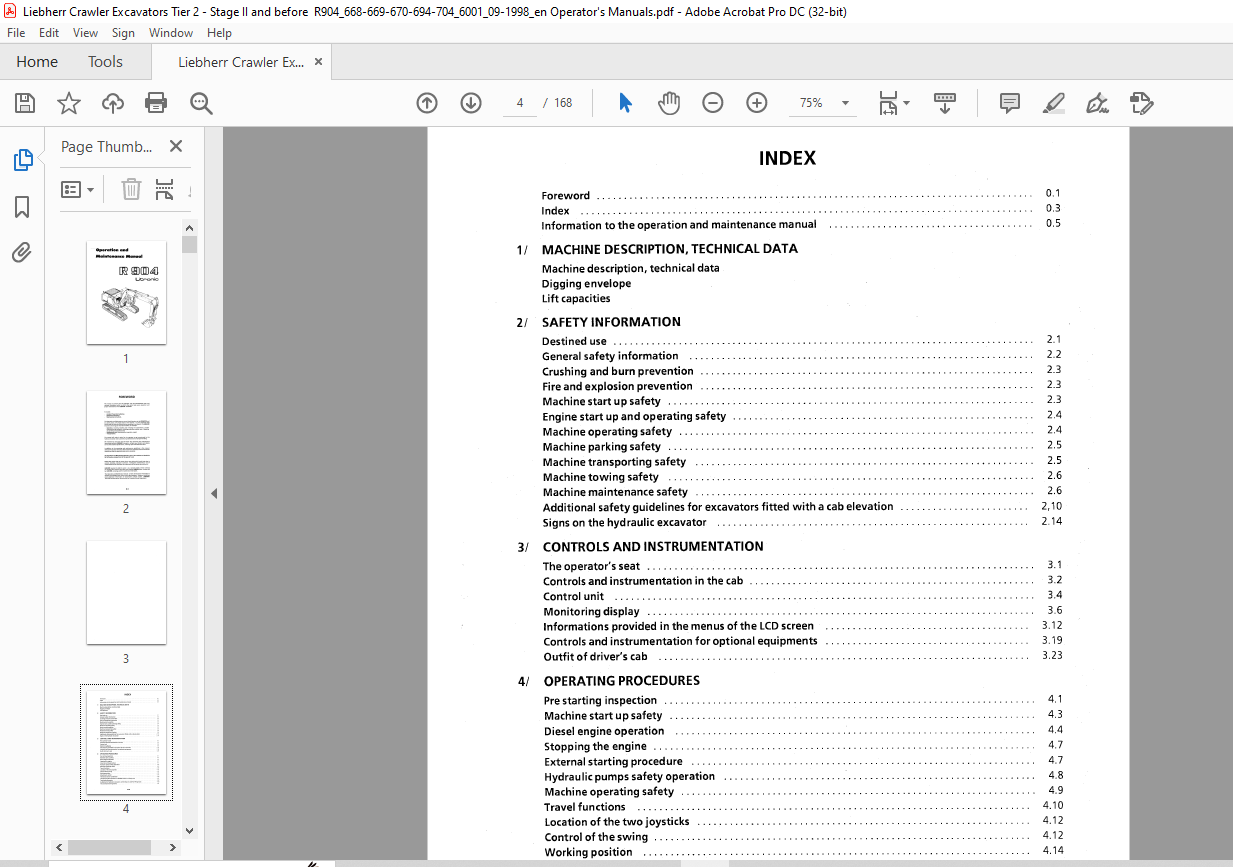
Task: Select blank page 3 thumbnail
Action: tap(126, 593)
